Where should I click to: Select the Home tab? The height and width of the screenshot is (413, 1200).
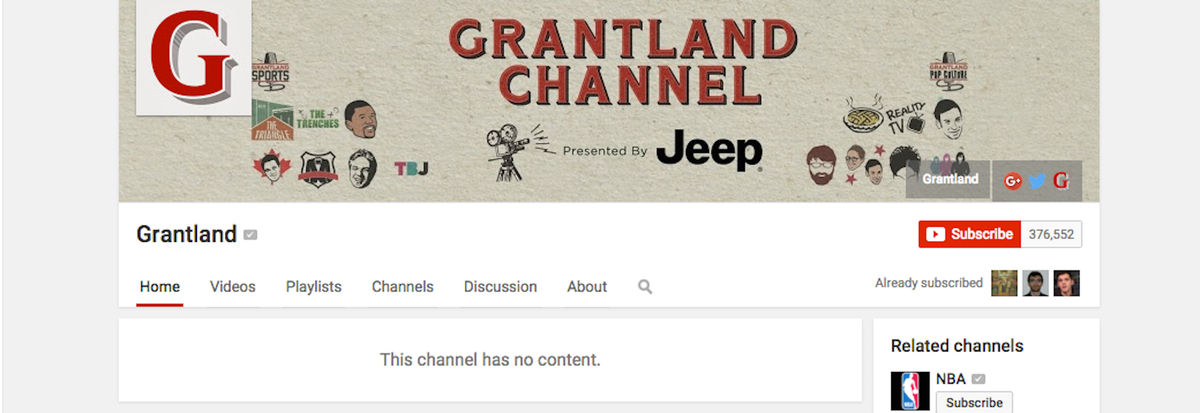click(160, 287)
